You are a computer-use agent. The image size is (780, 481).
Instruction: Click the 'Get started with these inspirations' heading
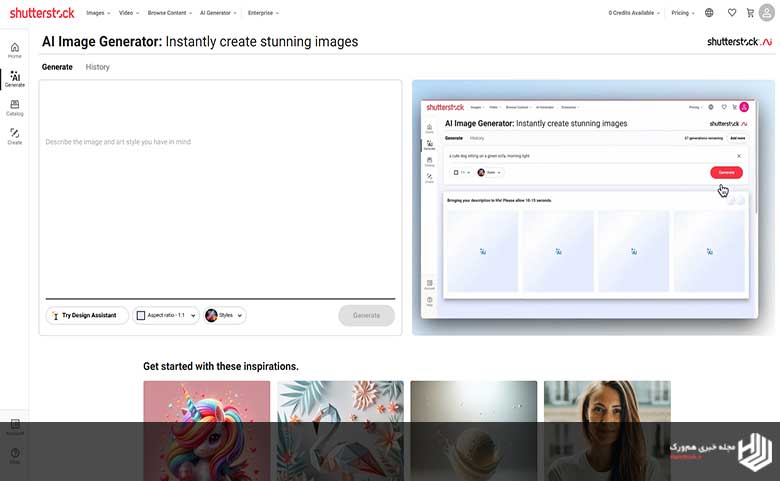tap(221, 366)
